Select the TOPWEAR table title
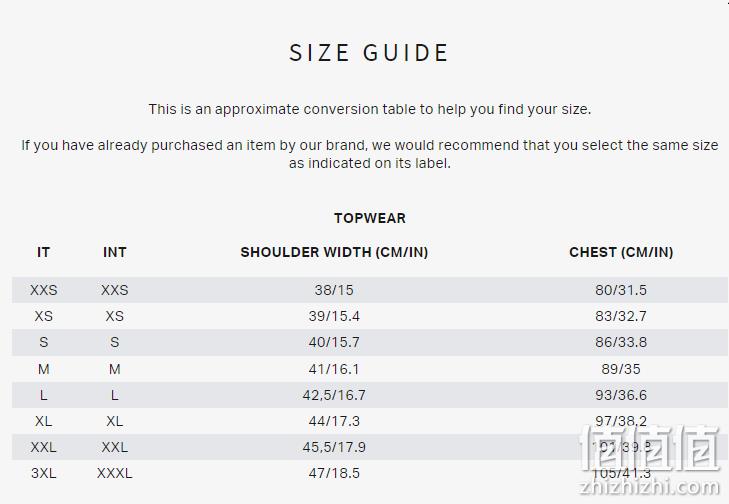729x504 pixels. [370, 218]
